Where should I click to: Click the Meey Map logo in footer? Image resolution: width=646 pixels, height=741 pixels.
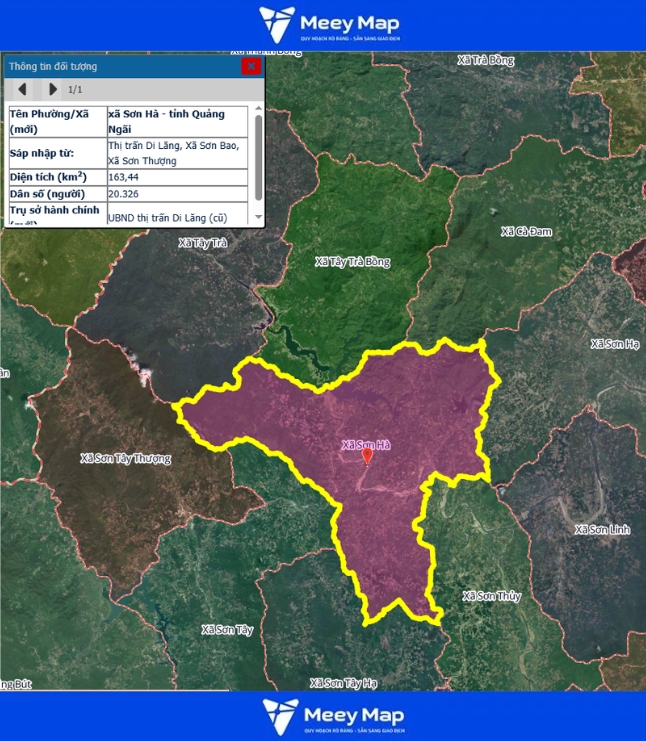click(323, 716)
